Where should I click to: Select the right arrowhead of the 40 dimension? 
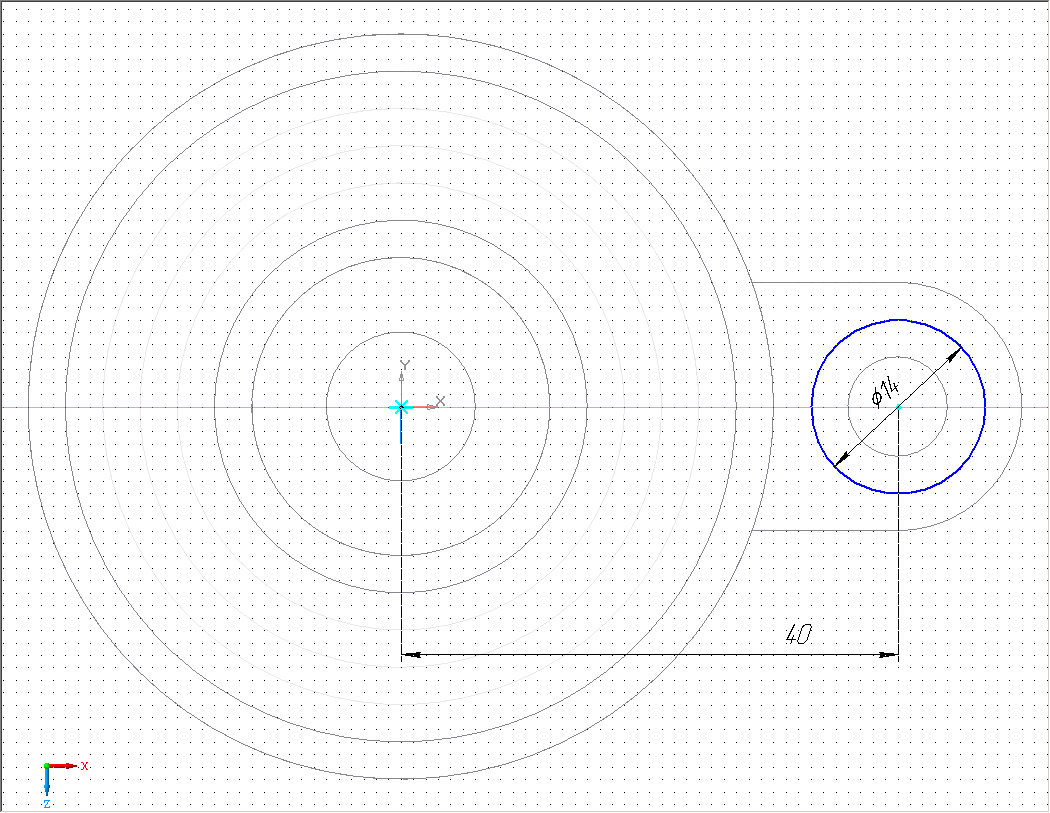tap(889, 654)
